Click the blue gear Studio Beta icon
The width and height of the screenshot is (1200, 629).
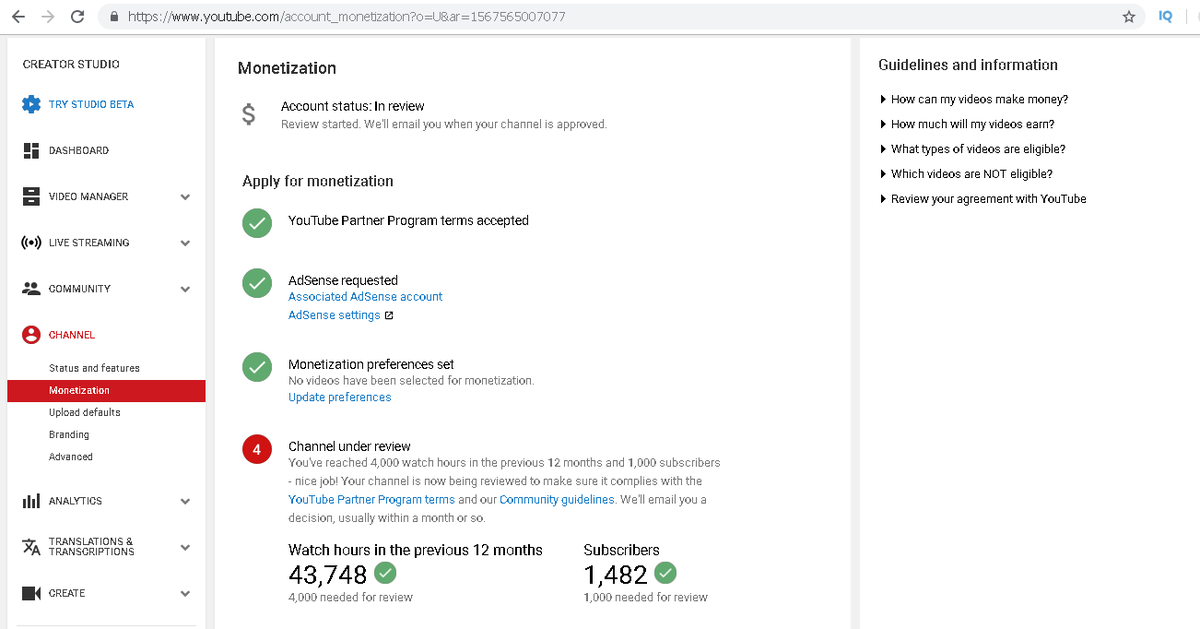click(31, 104)
